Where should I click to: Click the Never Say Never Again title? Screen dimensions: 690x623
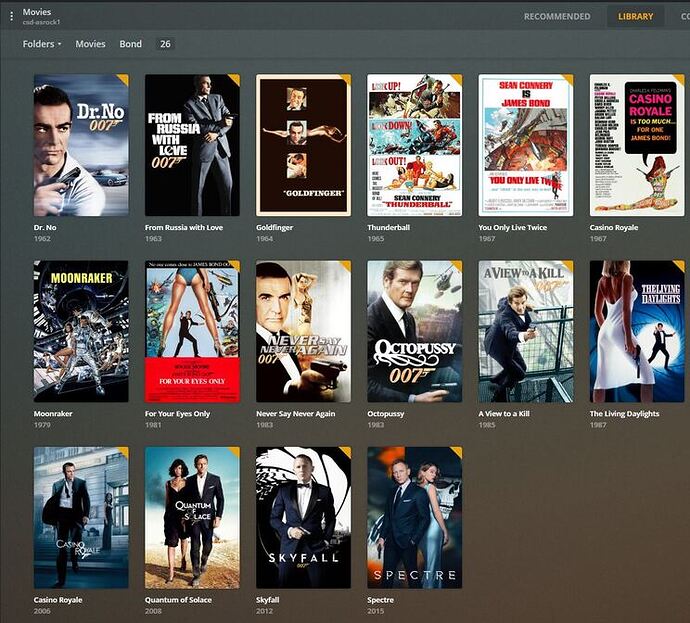coord(296,414)
